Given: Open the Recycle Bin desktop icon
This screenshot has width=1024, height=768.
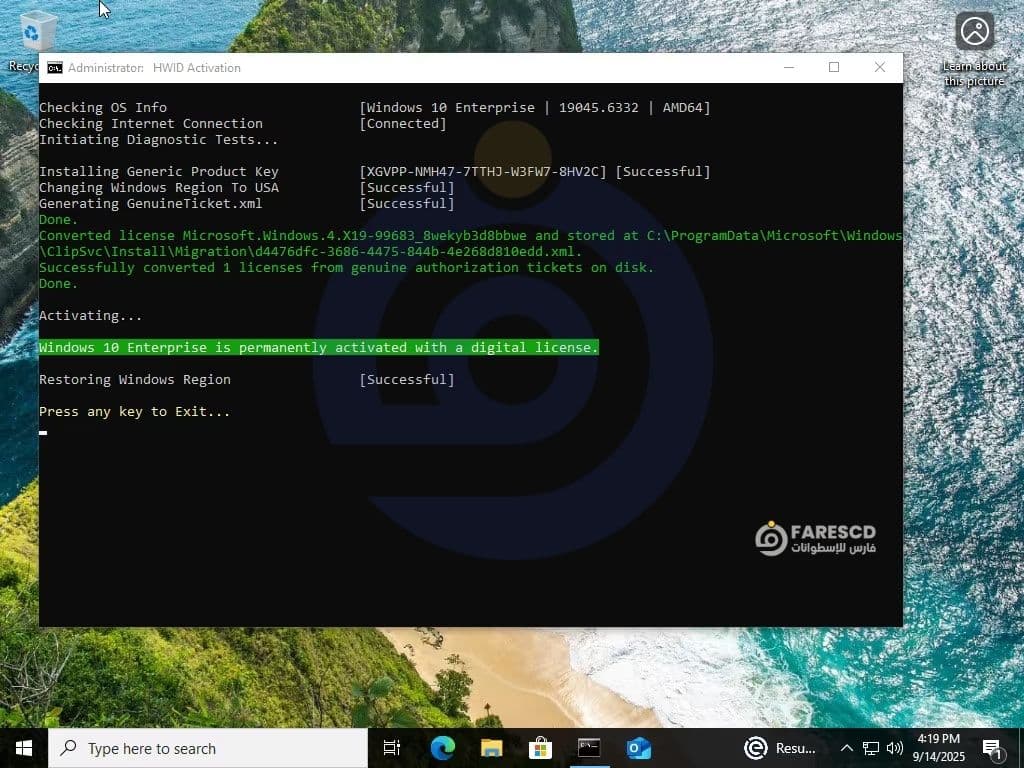Looking at the screenshot, I should click(37, 31).
